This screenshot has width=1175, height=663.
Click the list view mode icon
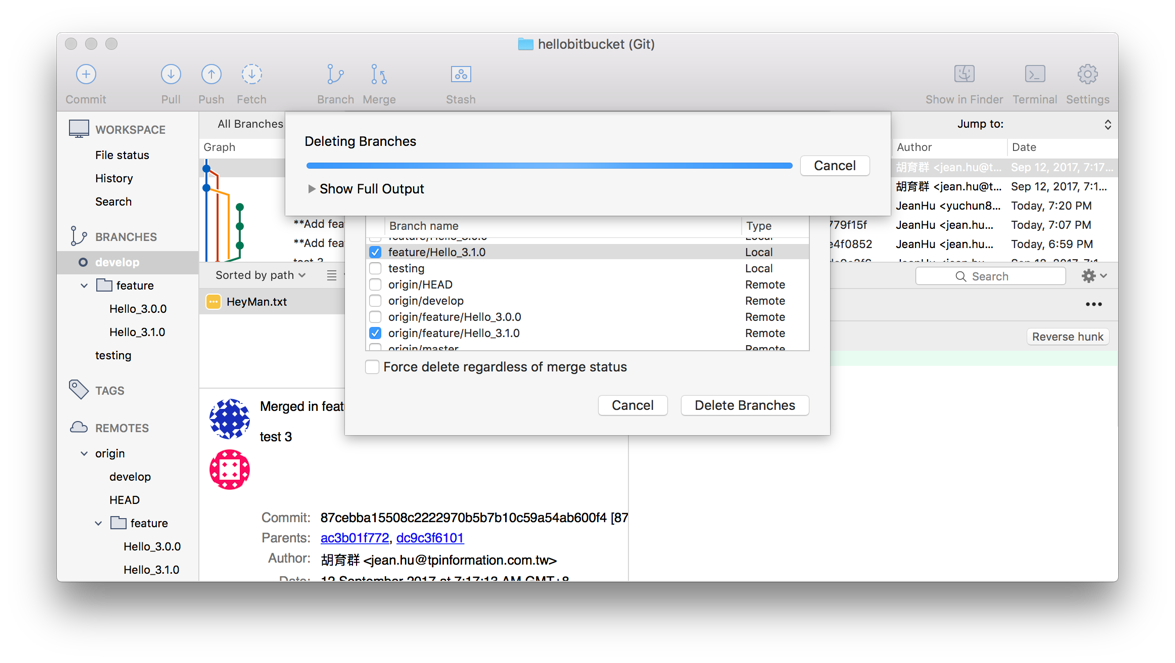coord(331,276)
